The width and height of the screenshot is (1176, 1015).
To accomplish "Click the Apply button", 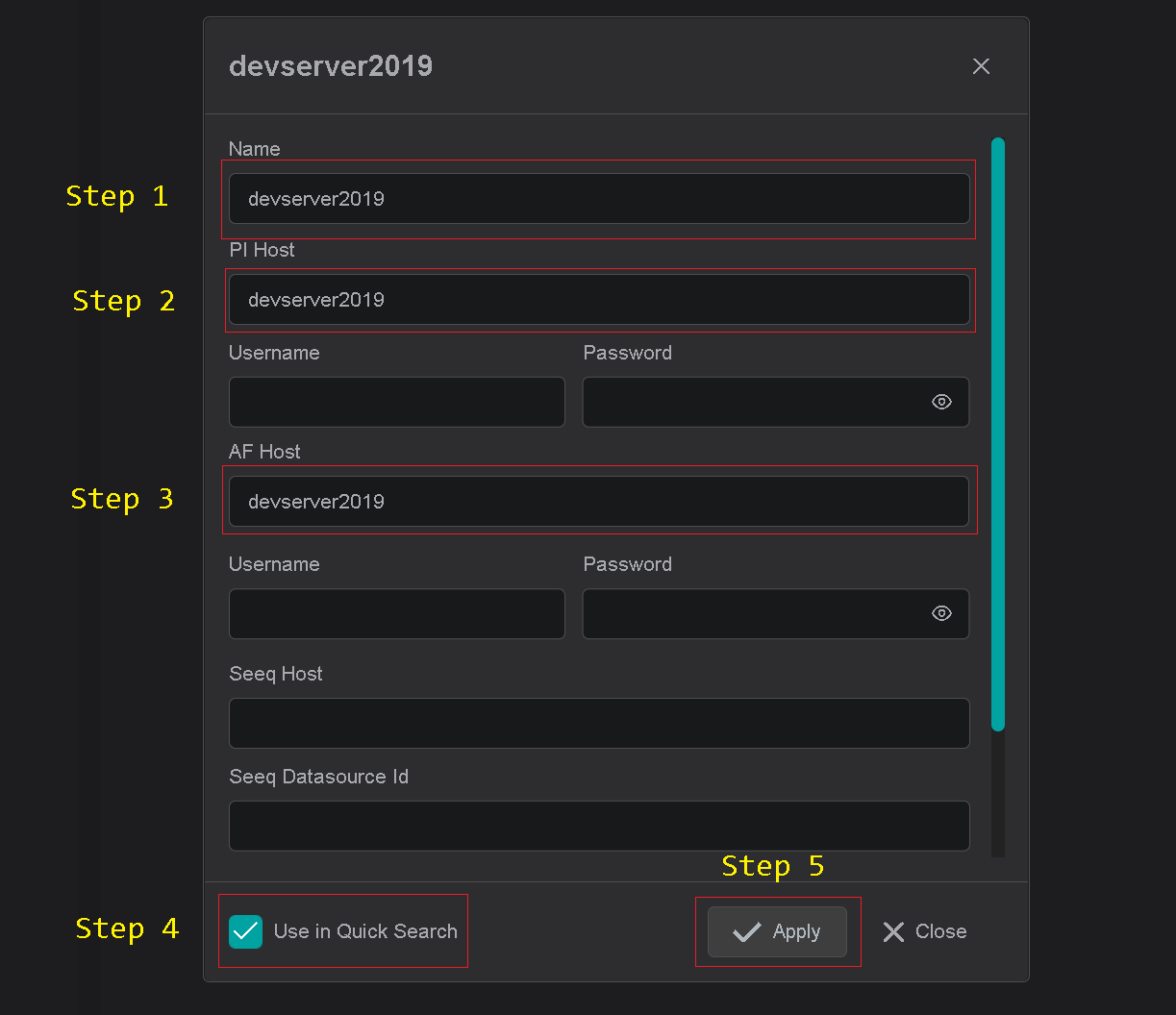I will tap(777, 931).
